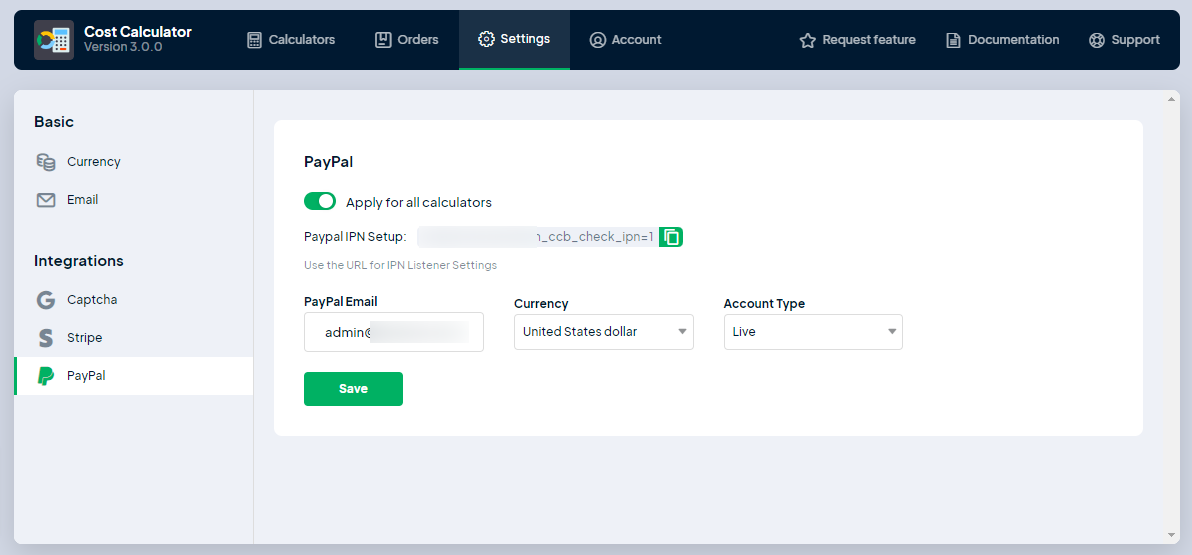
Task: Click the Stripe S icon
Action: point(46,338)
